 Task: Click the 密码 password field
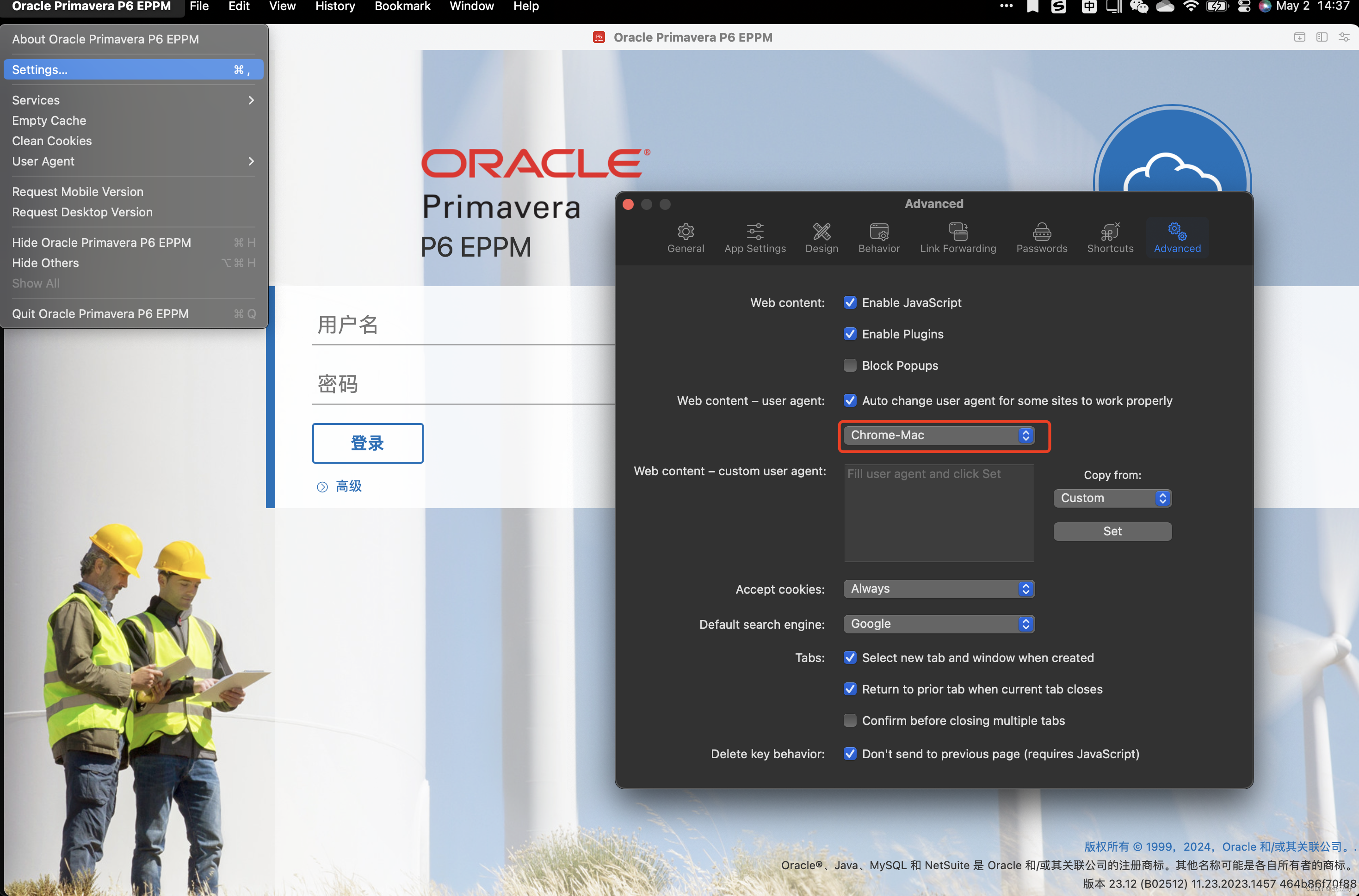click(463, 384)
